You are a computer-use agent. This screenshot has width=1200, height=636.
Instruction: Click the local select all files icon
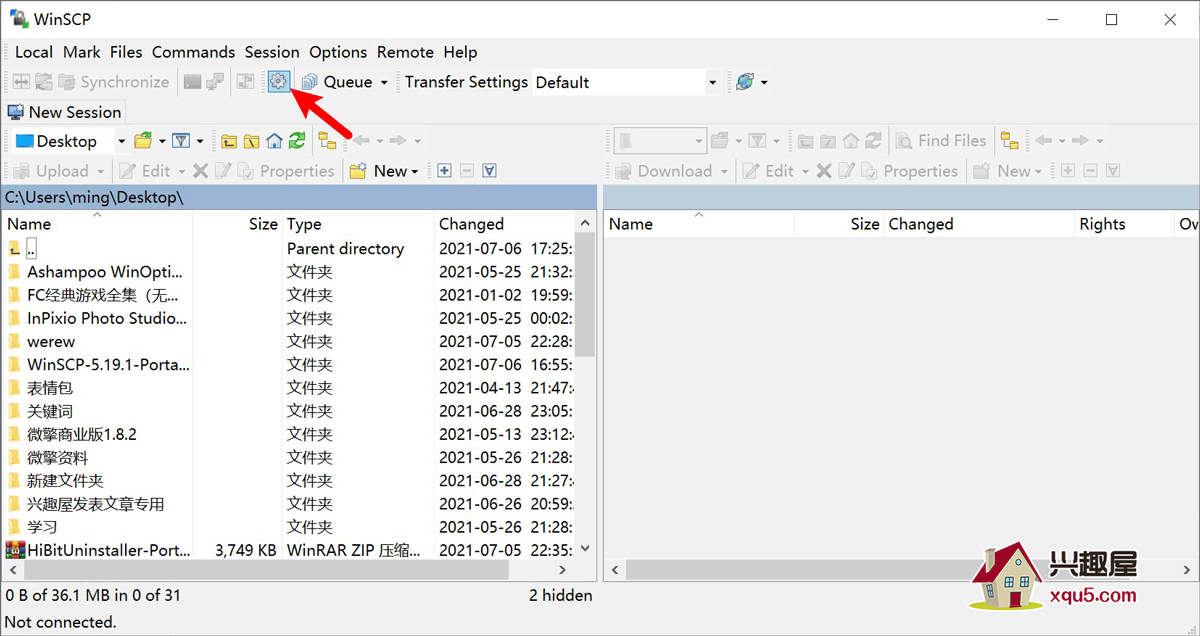coord(489,171)
